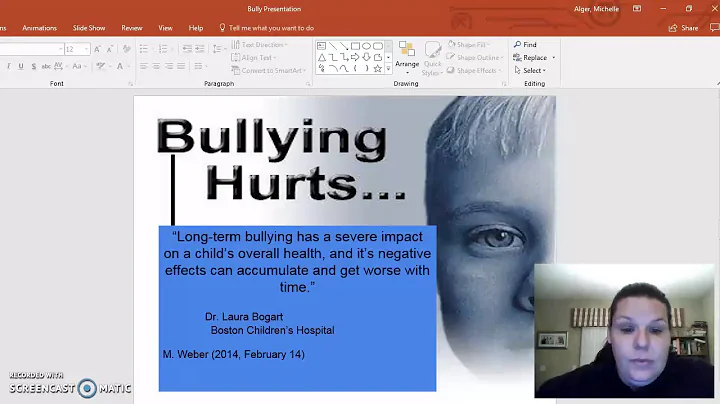Screen dimensions: 720x404
Task: Open the Align Text dropdown
Action: (254, 57)
